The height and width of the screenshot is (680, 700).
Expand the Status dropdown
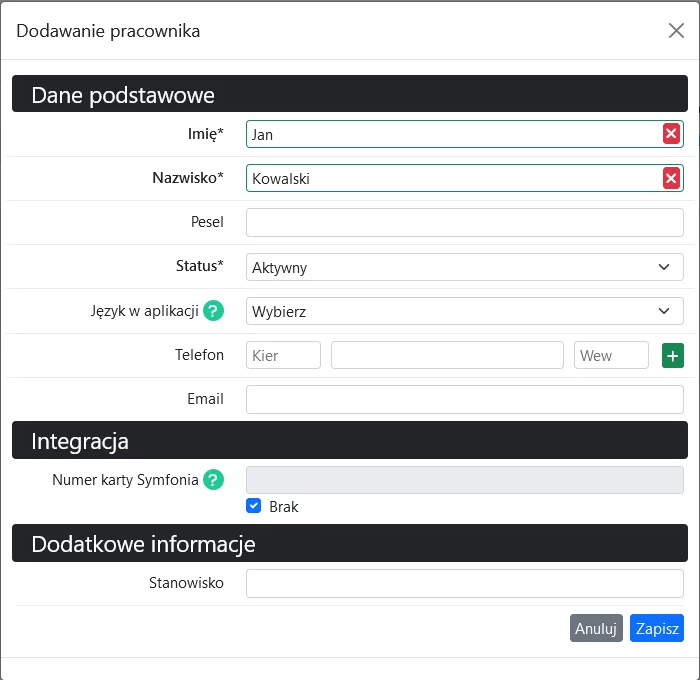[x=464, y=267]
